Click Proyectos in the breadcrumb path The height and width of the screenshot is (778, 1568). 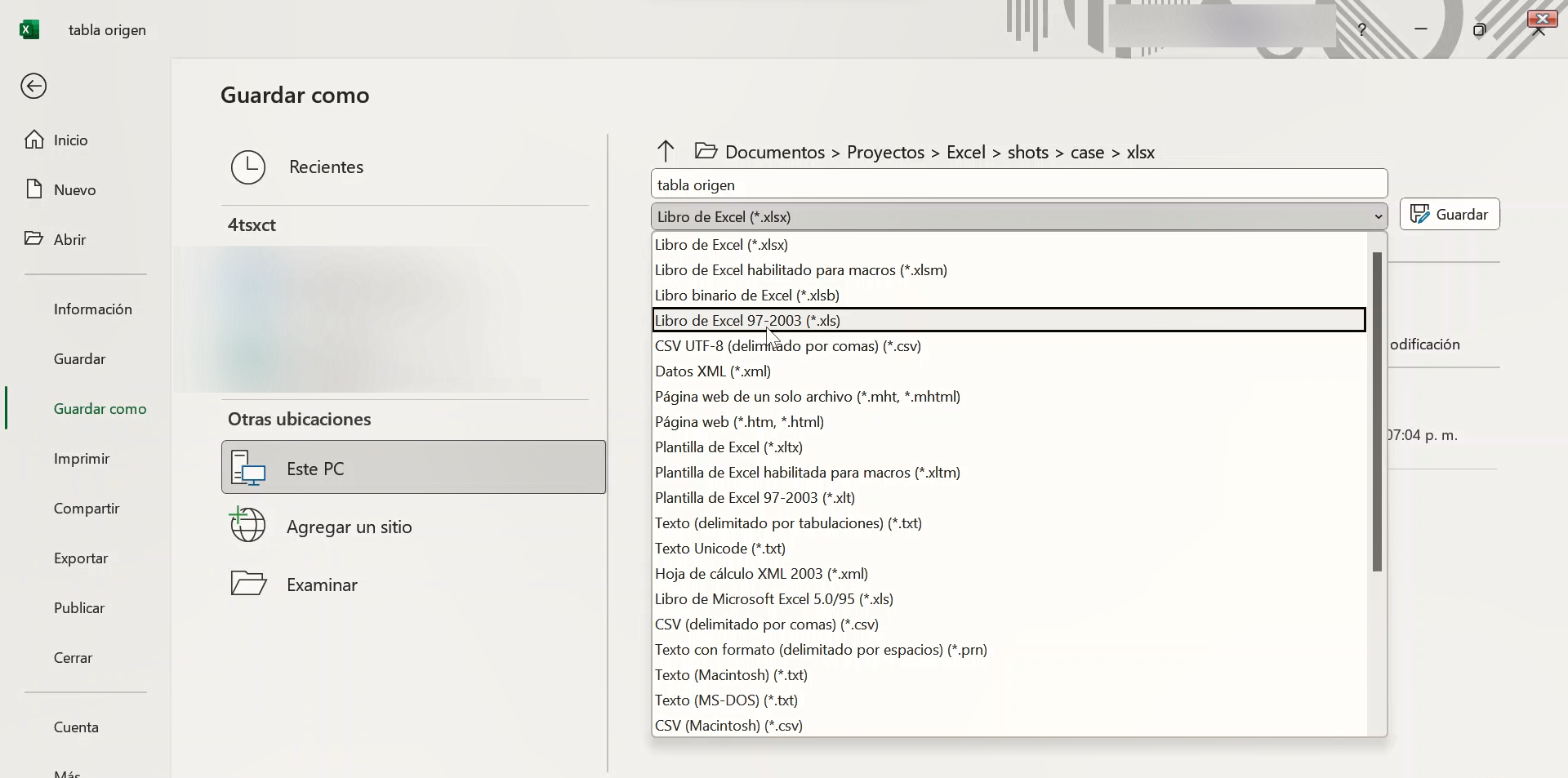tap(885, 152)
